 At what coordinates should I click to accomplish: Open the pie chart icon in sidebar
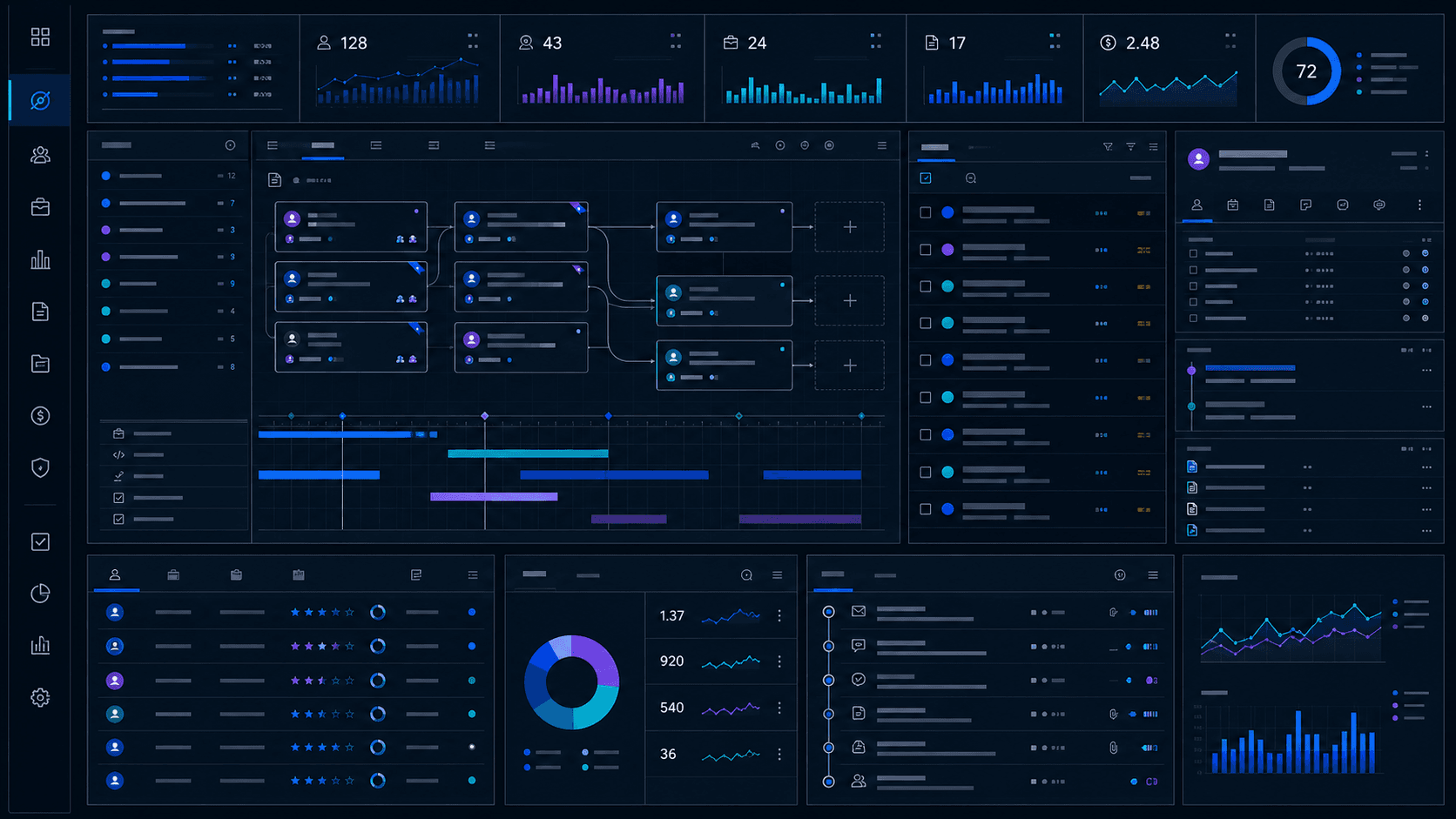pyautogui.click(x=40, y=594)
